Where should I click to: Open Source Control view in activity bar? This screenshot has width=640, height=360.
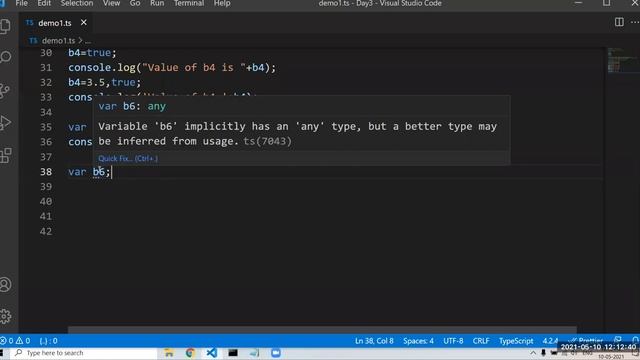(x=5, y=90)
